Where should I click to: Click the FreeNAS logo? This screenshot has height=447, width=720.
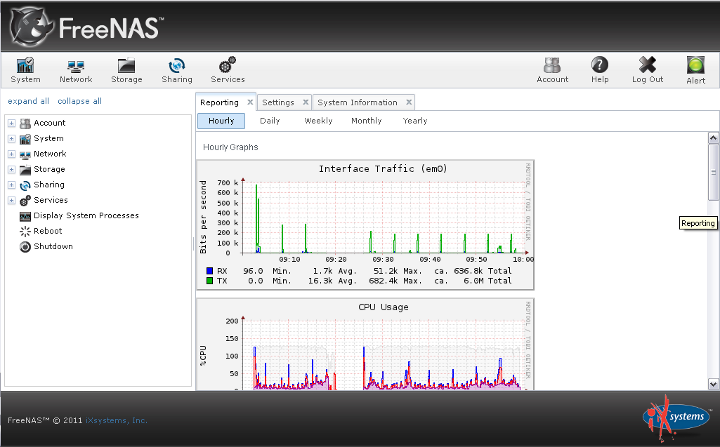click(x=87, y=27)
